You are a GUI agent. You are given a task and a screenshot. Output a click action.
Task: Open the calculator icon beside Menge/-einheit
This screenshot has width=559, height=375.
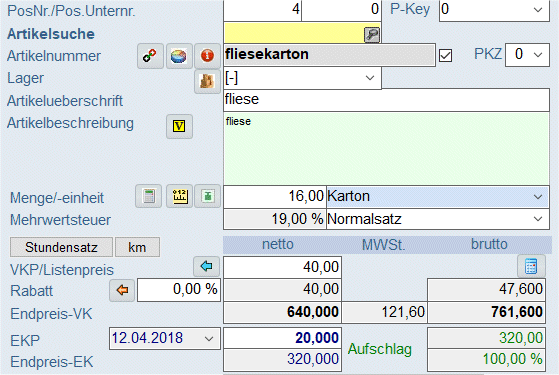[149, 196]
